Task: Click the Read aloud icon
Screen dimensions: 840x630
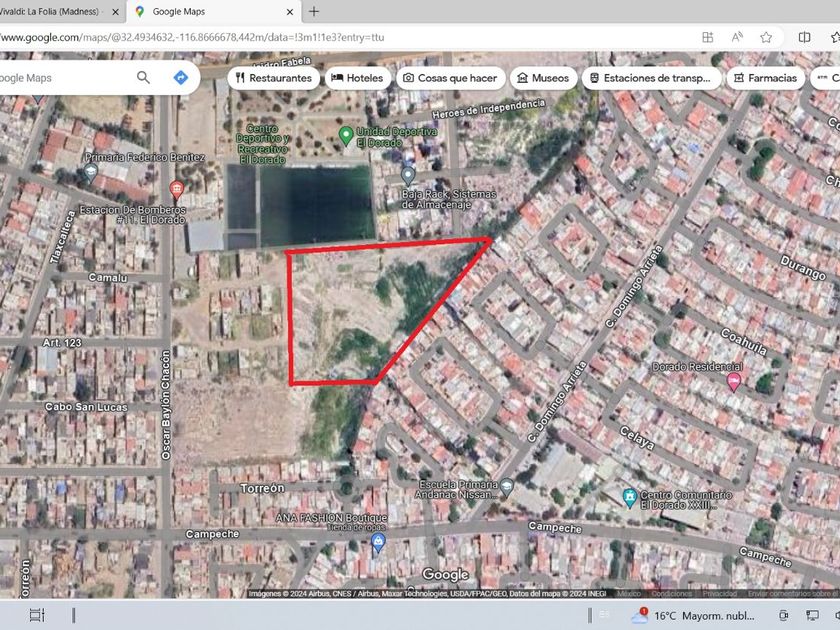Action: [737, 37]
